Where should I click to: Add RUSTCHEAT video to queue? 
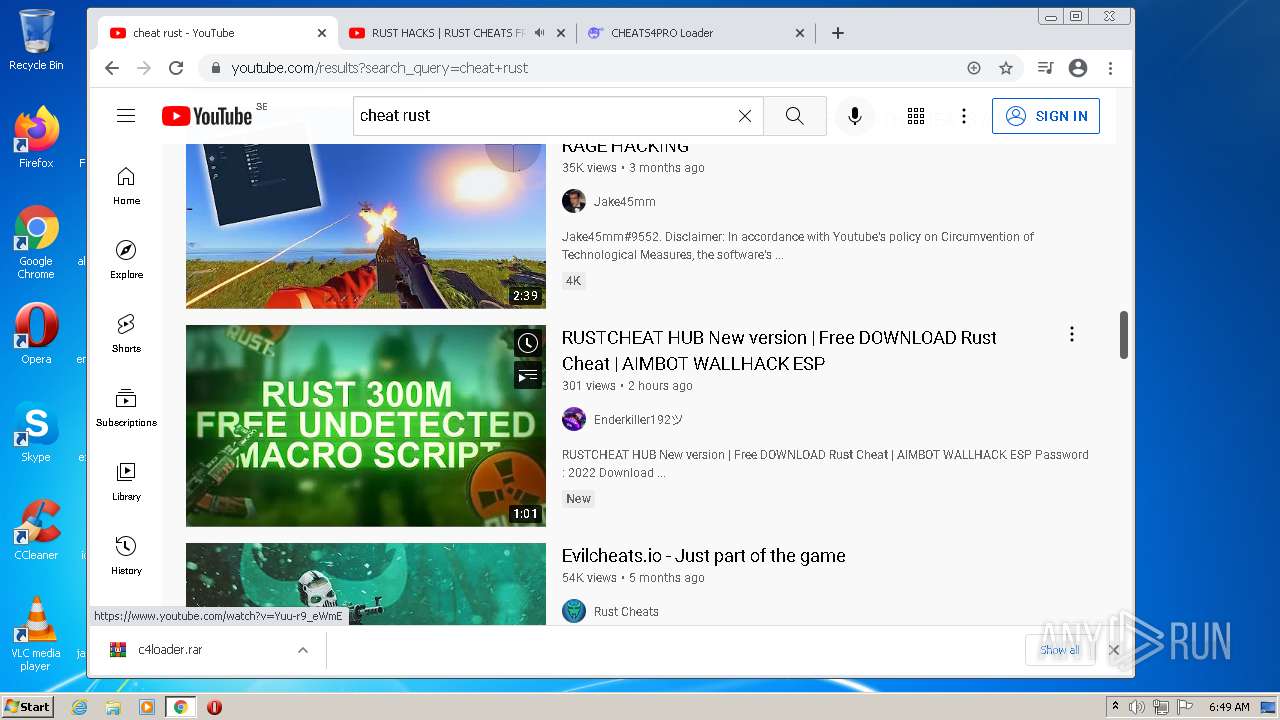[x=528, y=376]
